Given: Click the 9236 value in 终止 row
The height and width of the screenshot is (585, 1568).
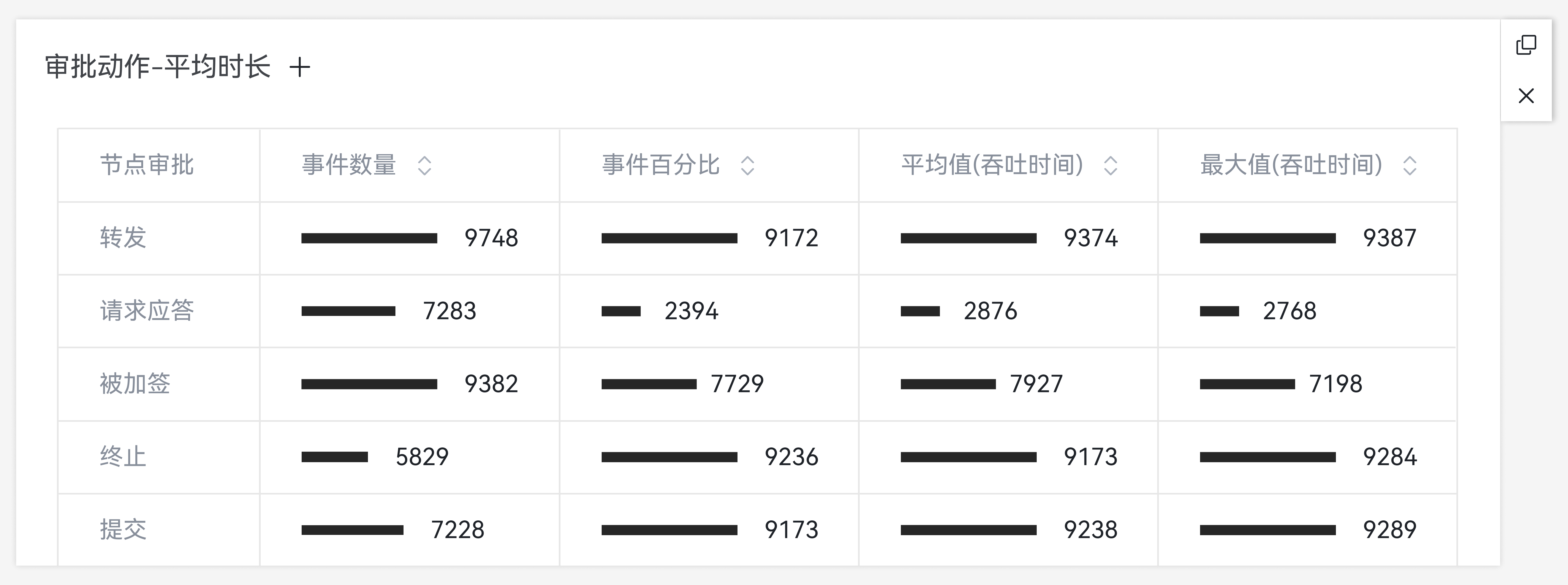Looking at the screenshot, I should (x=791, y=457).
